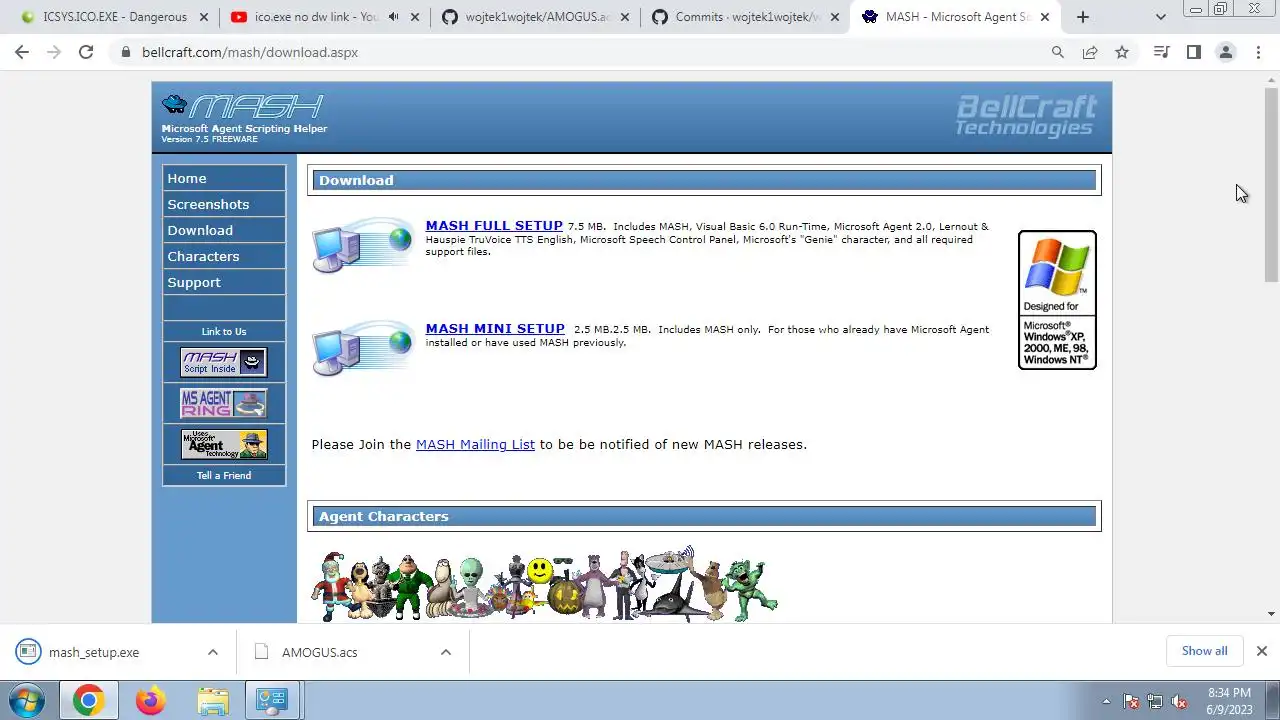The width and height of the screenshot is (1280, 720).
Task: Click the volume icon in system tray
Action: 1180,701
